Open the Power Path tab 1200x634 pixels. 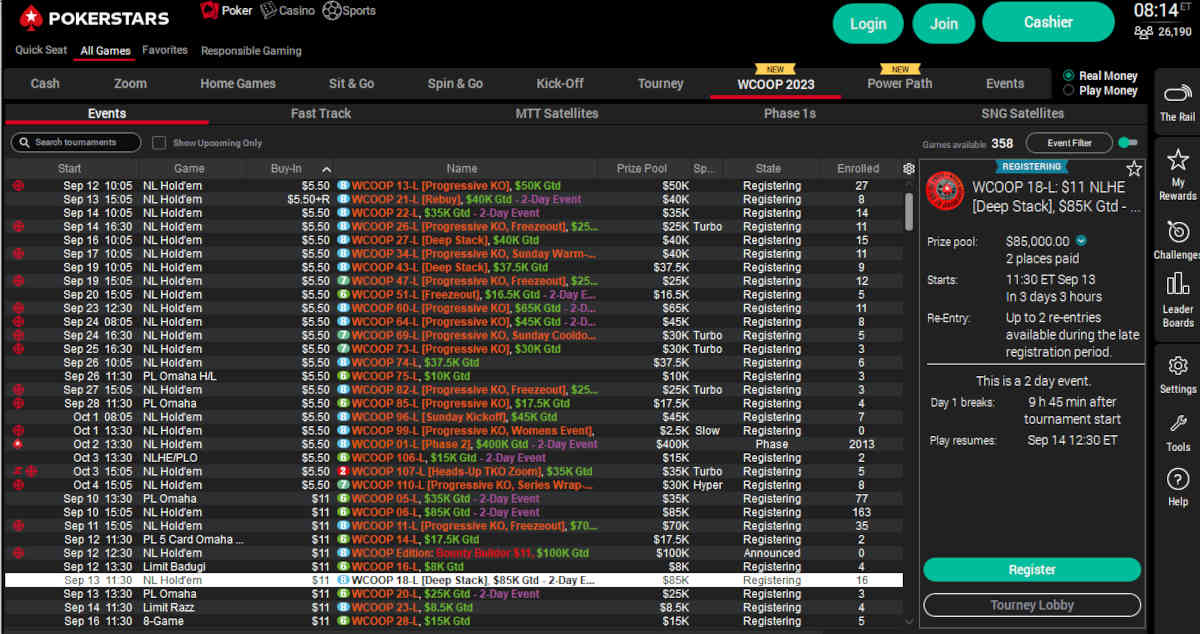[899, 84]
